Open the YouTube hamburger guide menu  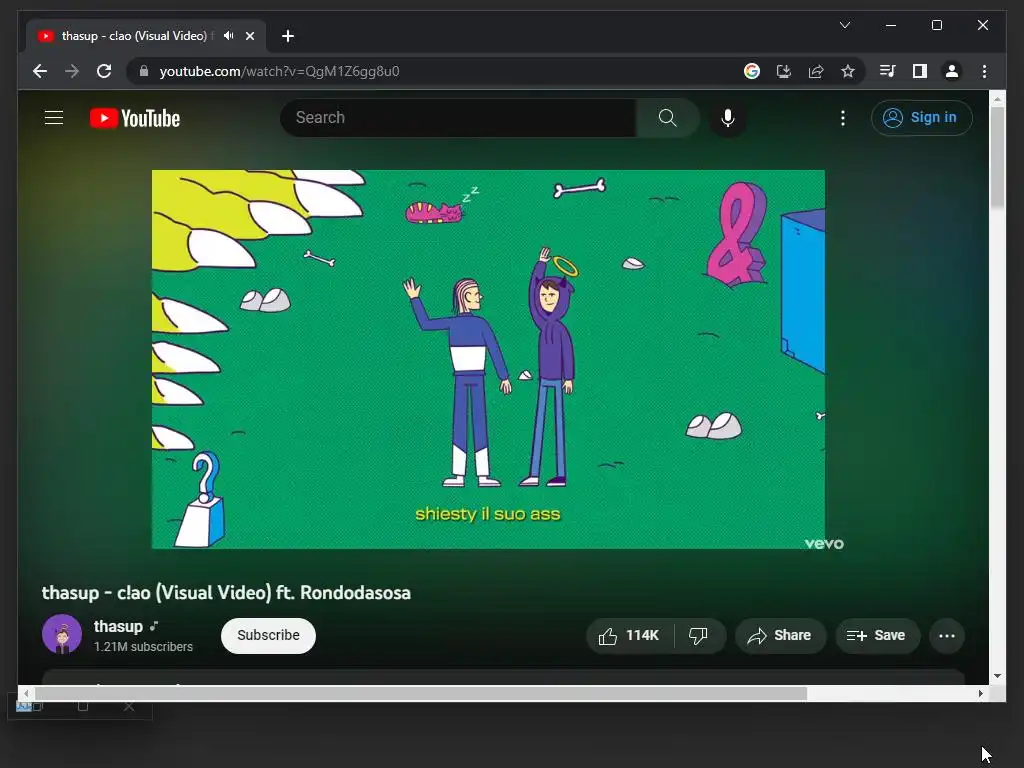coord(54,118)
